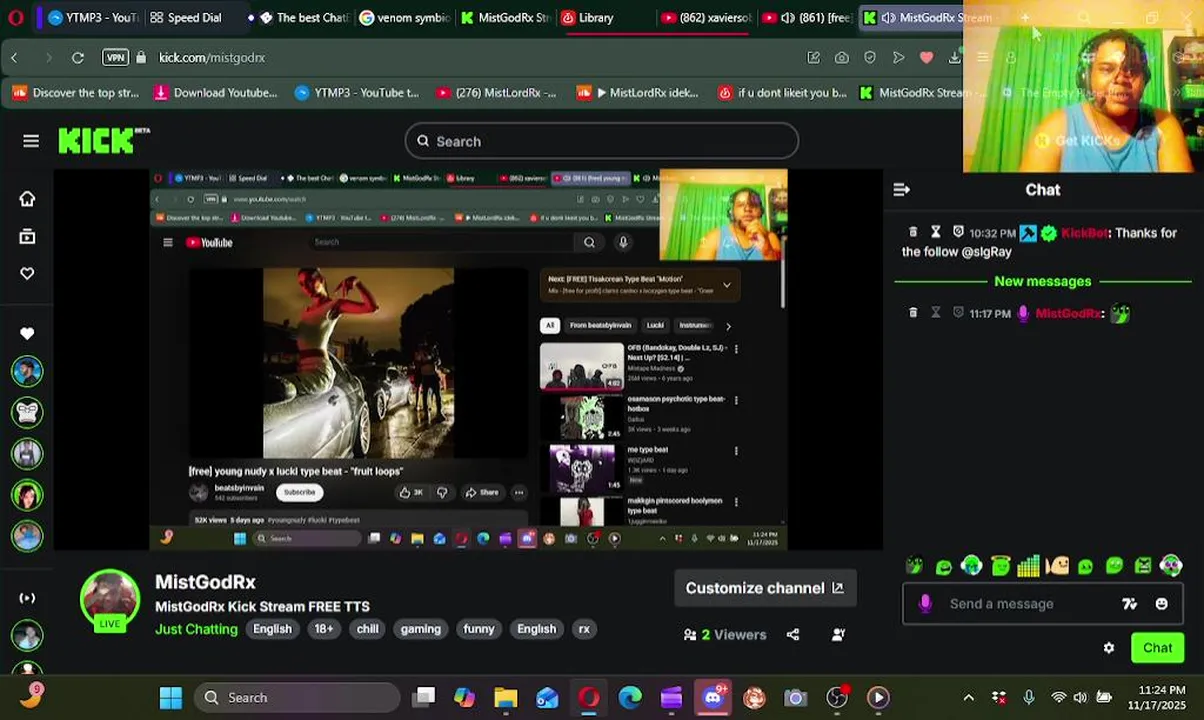Viewport: 1204px width, 720px height.
Task: Send message with Chat button
Action: coord(1157,648)
